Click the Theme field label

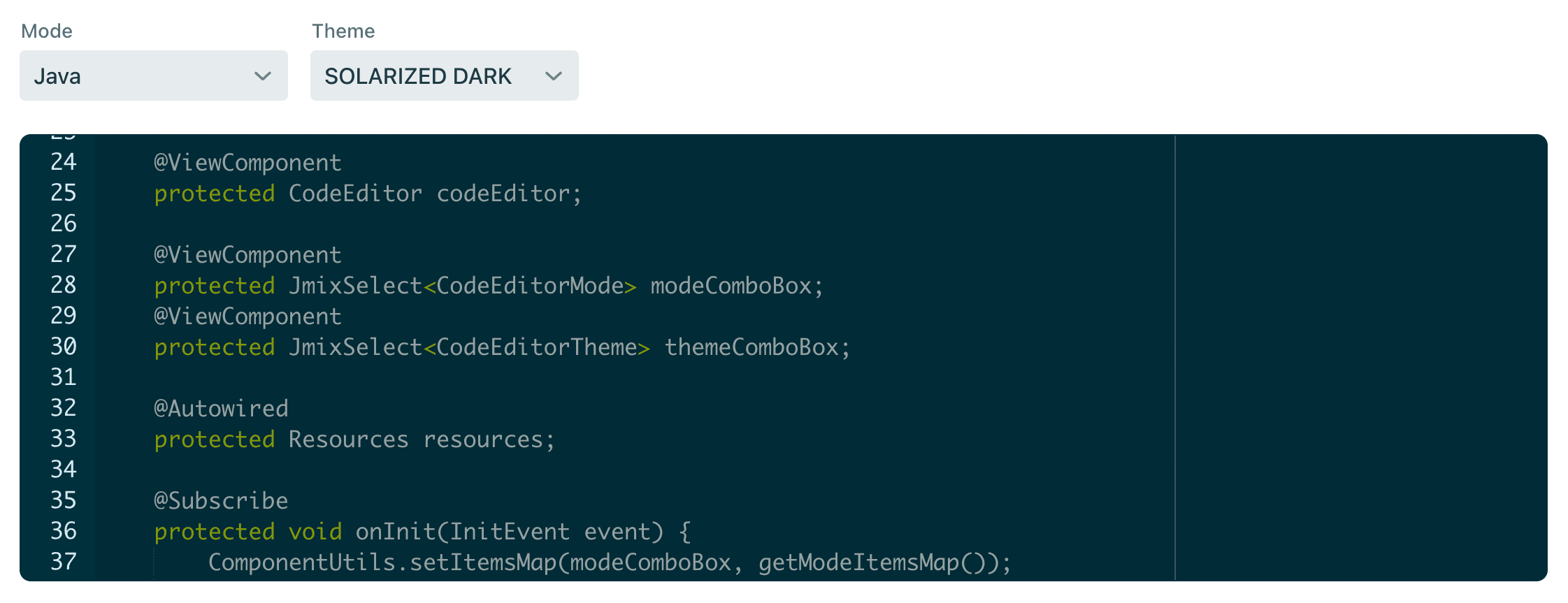coord(343,31)
